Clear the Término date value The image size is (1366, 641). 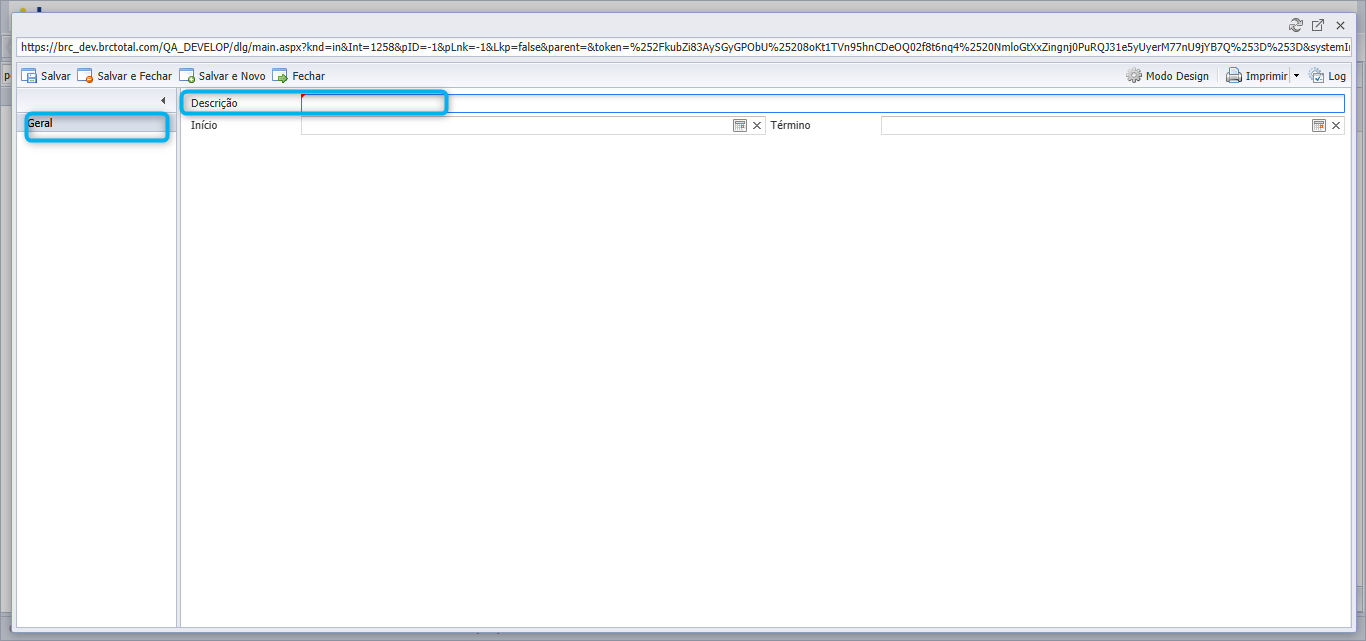(x=1336, y=126)
